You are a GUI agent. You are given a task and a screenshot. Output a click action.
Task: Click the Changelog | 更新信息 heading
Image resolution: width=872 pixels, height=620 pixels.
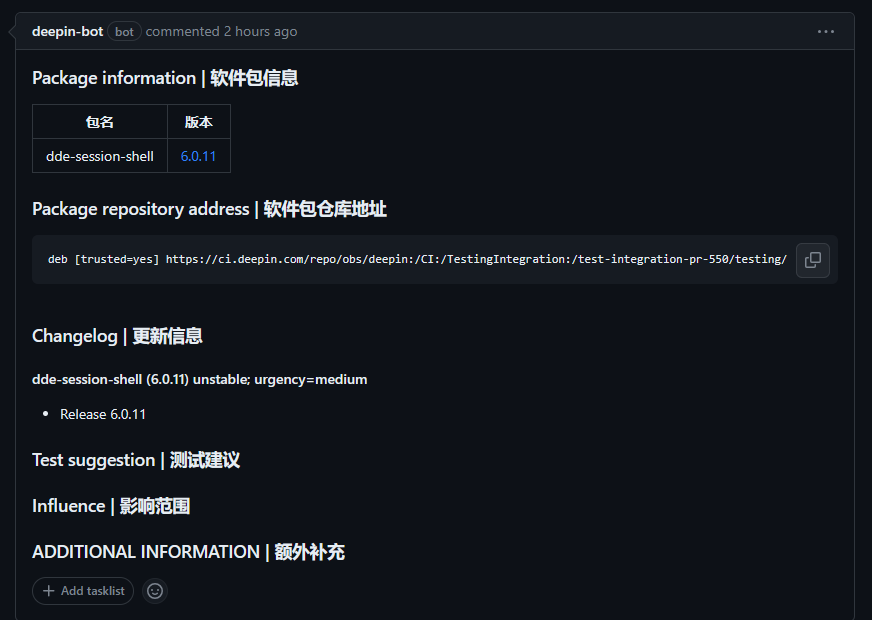point(118,336)
